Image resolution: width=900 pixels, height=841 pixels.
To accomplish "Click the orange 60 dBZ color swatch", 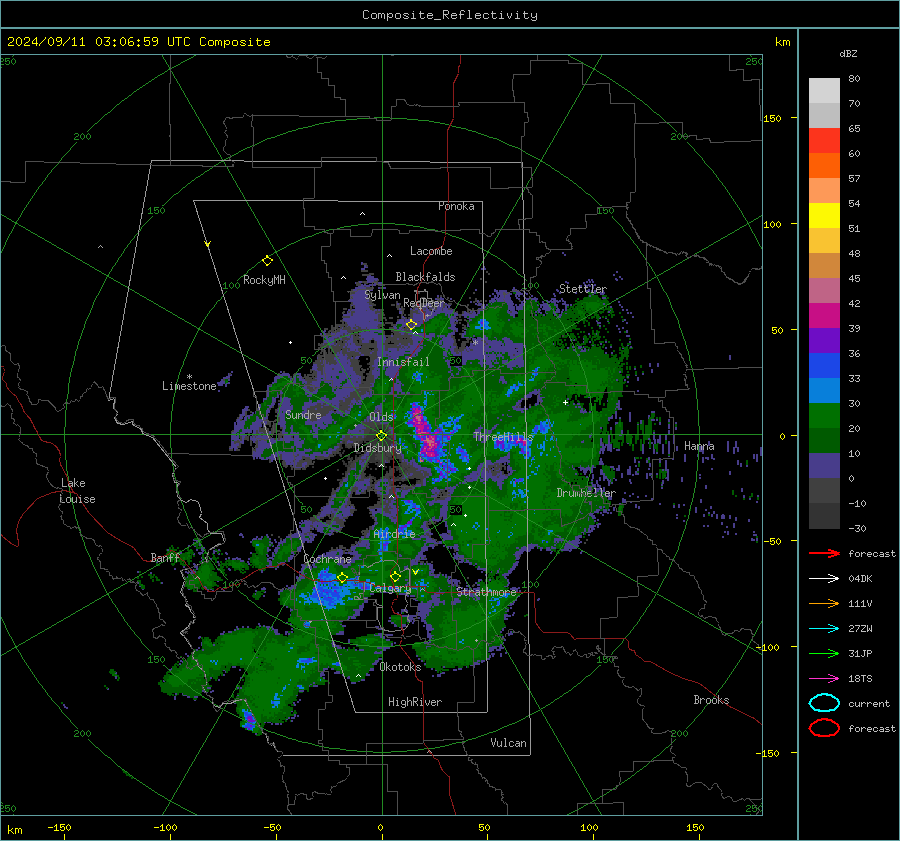I will (x=824, y=165).
